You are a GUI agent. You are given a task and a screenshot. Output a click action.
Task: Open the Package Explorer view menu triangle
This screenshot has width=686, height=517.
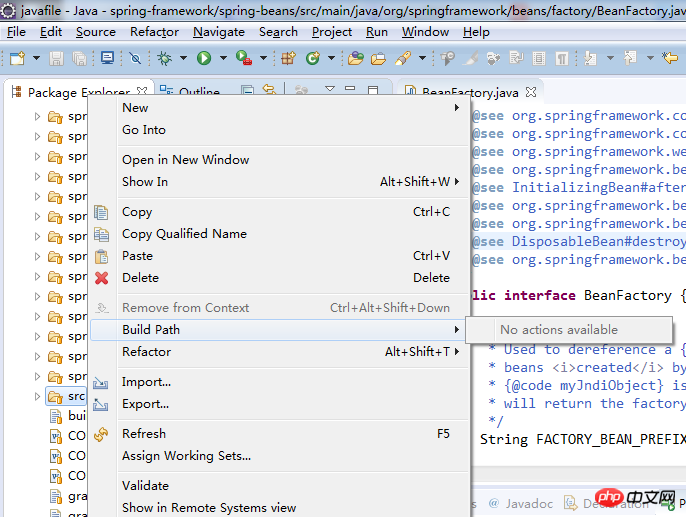tap(330, 89)
